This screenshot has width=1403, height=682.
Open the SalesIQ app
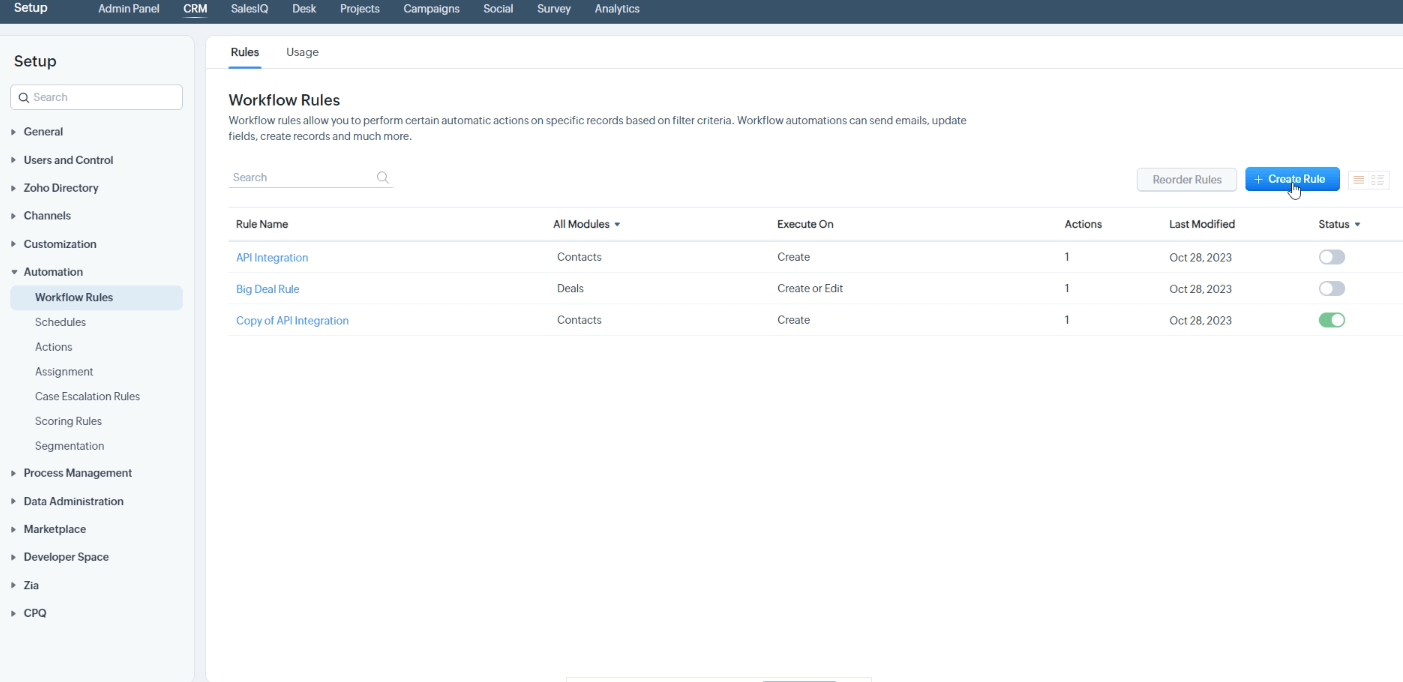pyautogui.click(x=248, y=9)
